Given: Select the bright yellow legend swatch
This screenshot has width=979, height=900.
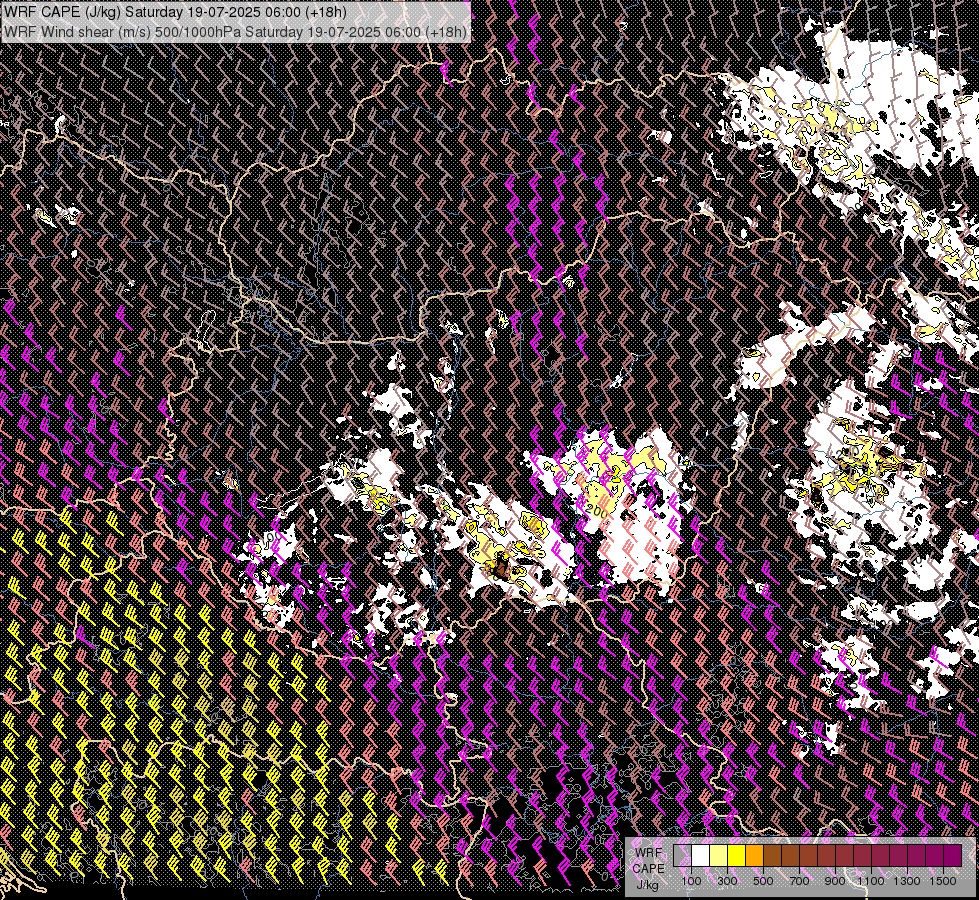Looking at the screenshot, I should [737, 856].
